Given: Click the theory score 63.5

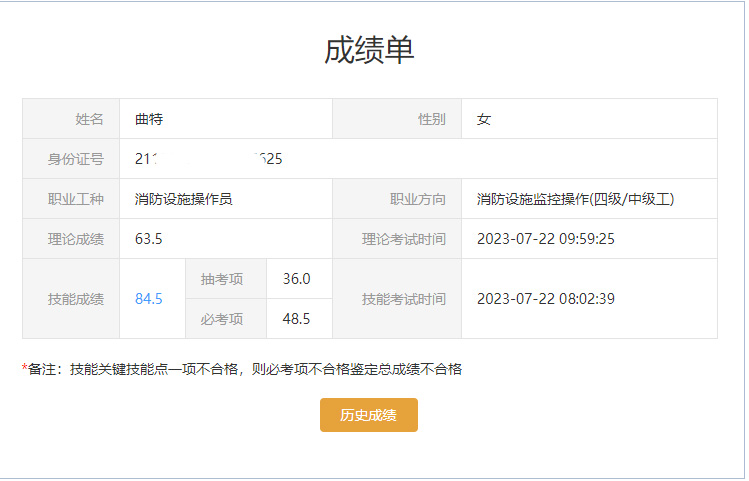Looking at the screenshot, I should point(149,239).
